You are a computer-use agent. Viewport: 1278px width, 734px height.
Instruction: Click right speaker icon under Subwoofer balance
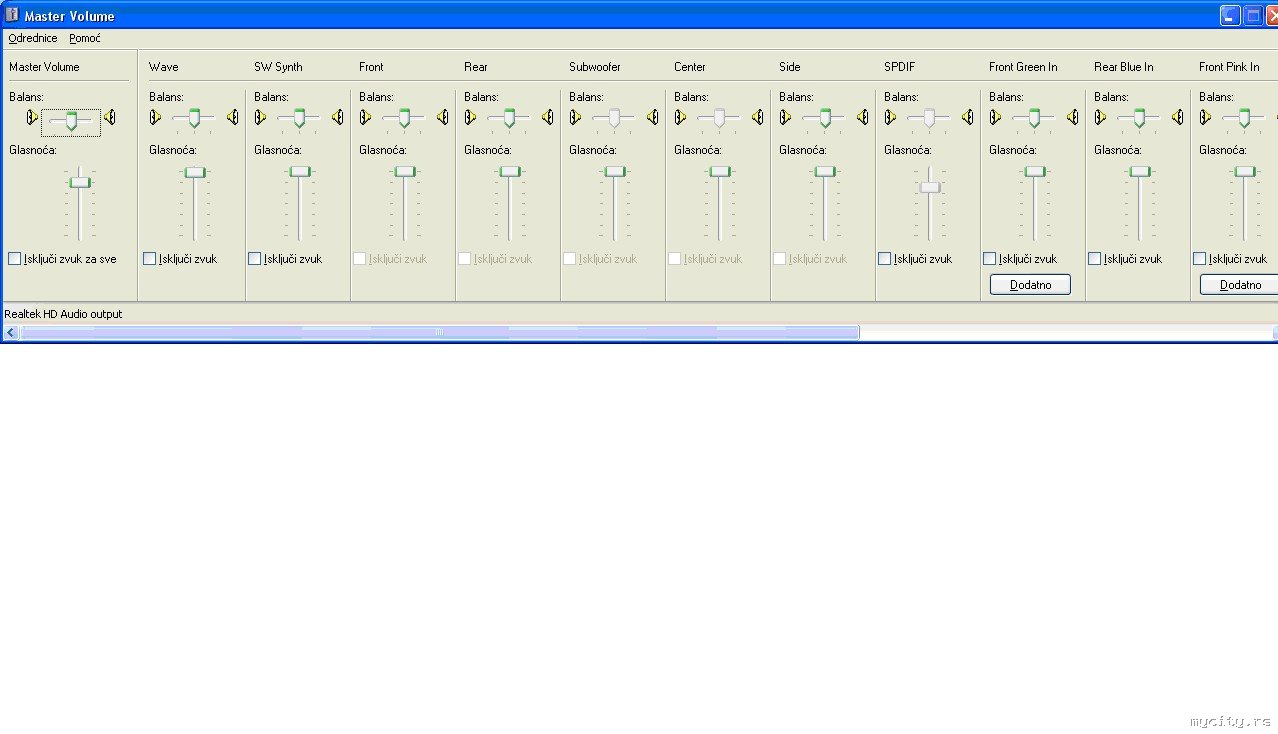coord(653,118)
